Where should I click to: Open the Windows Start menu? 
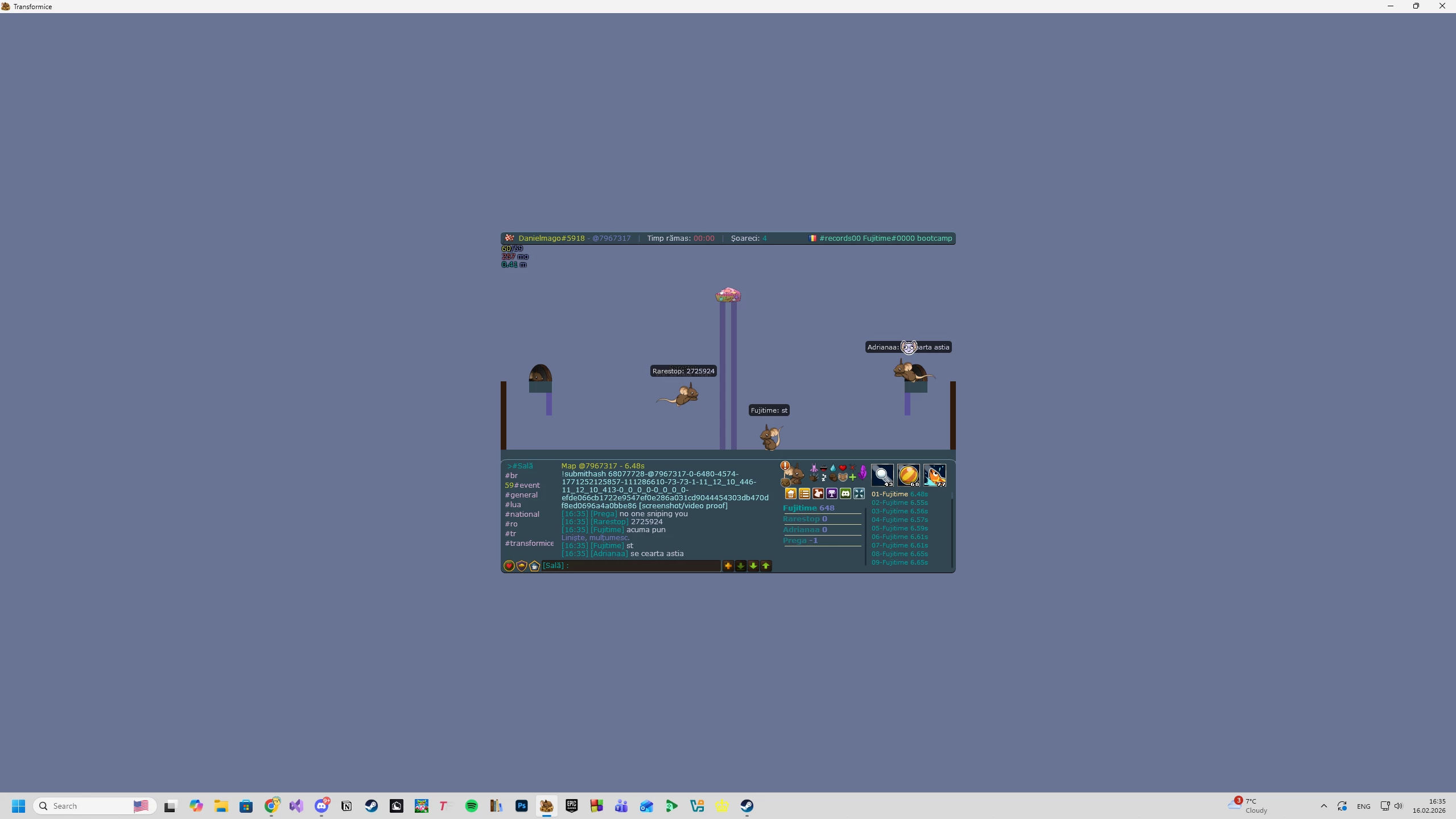(18, 806)
